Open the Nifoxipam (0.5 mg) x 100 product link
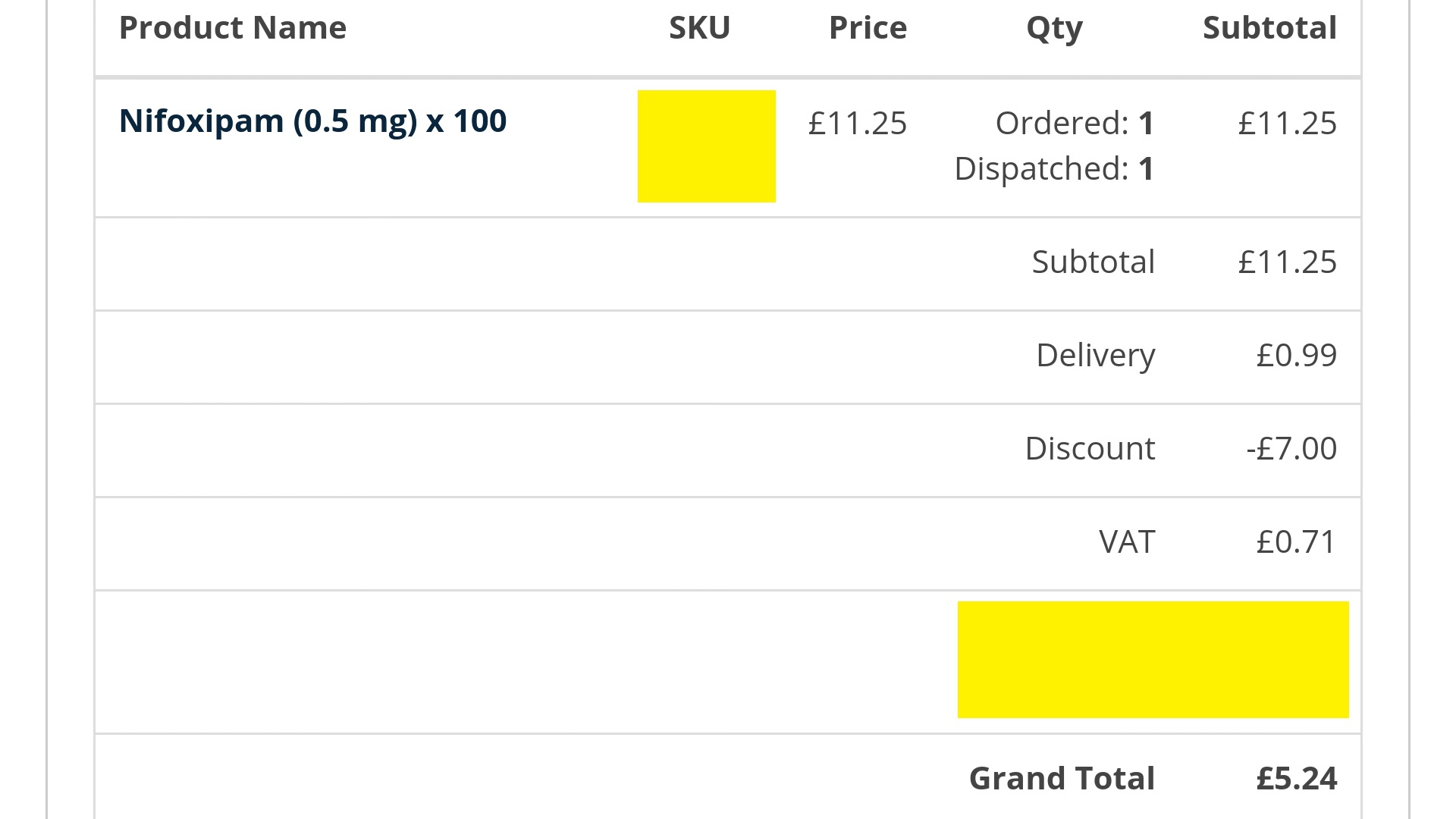The image size is (1456, 819). [x=312, y=122]
